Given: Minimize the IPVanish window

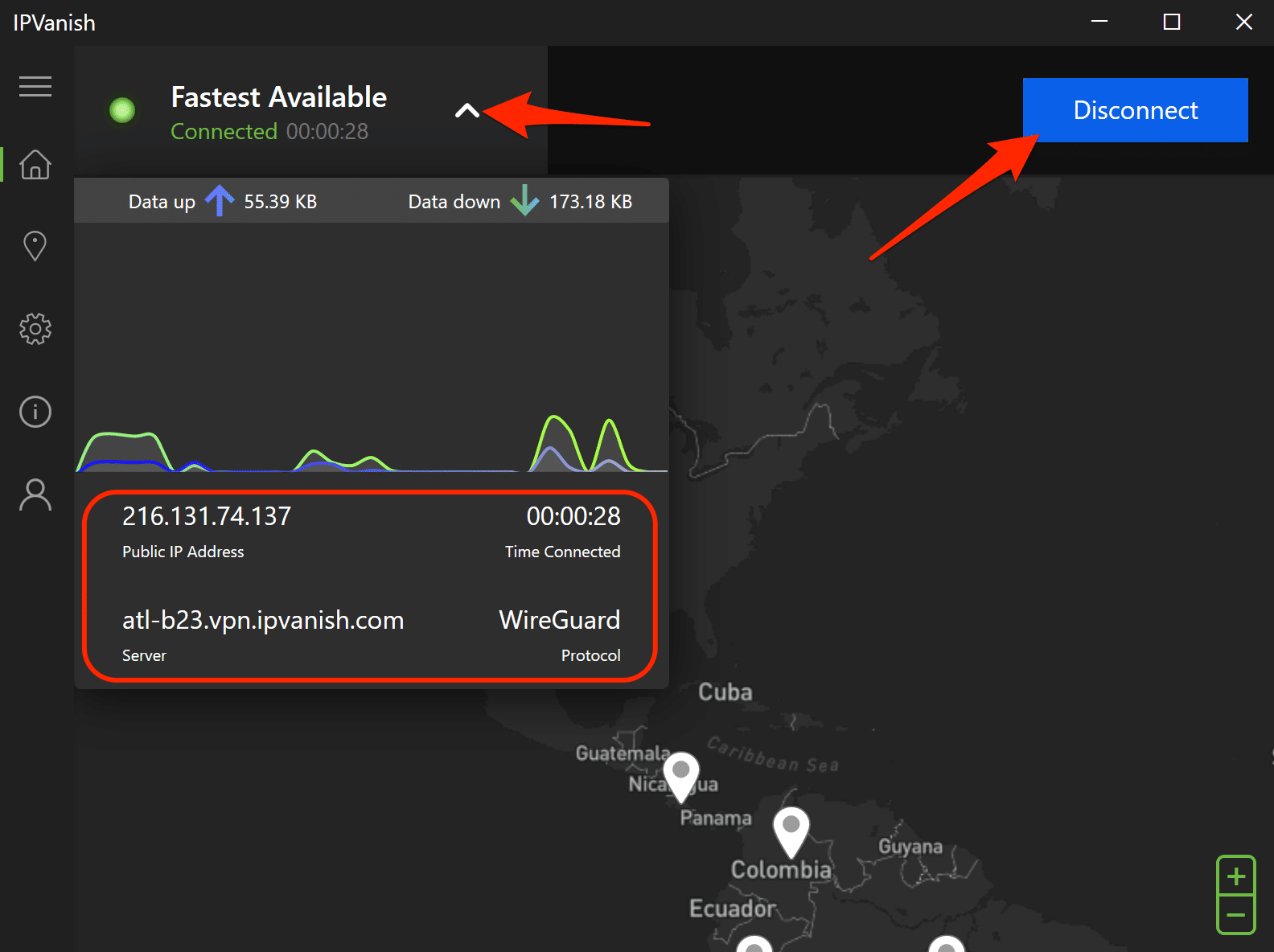Looking at the screenshot, I should coord(1099,23).
